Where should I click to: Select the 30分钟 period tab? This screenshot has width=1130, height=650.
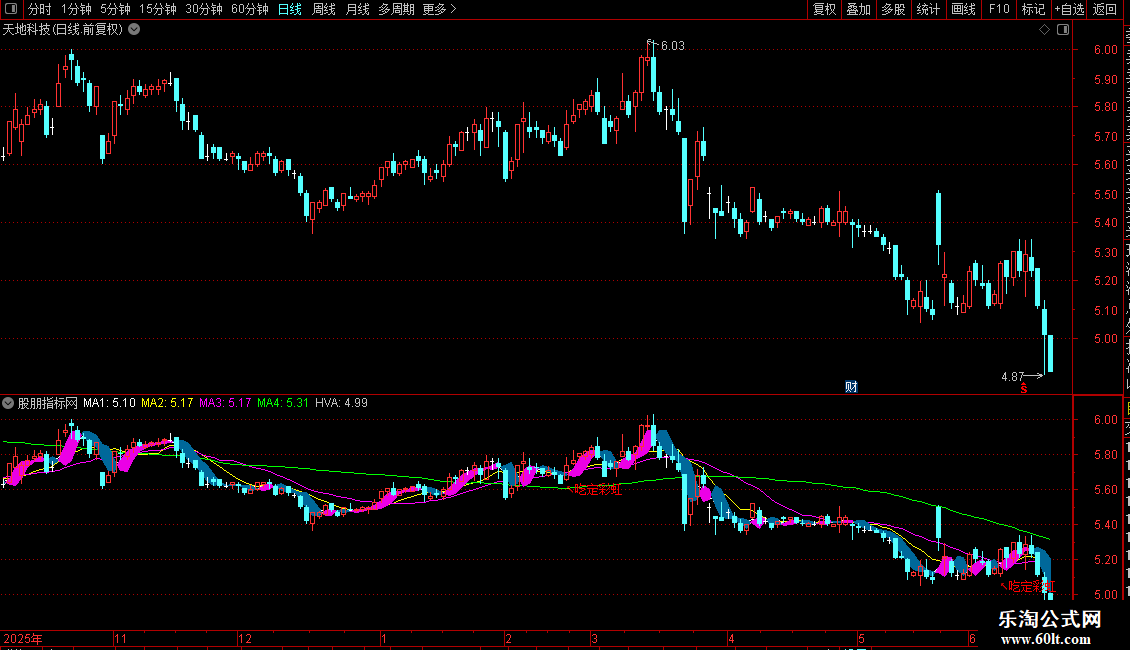pyautogui.click(x=204, y=9)
